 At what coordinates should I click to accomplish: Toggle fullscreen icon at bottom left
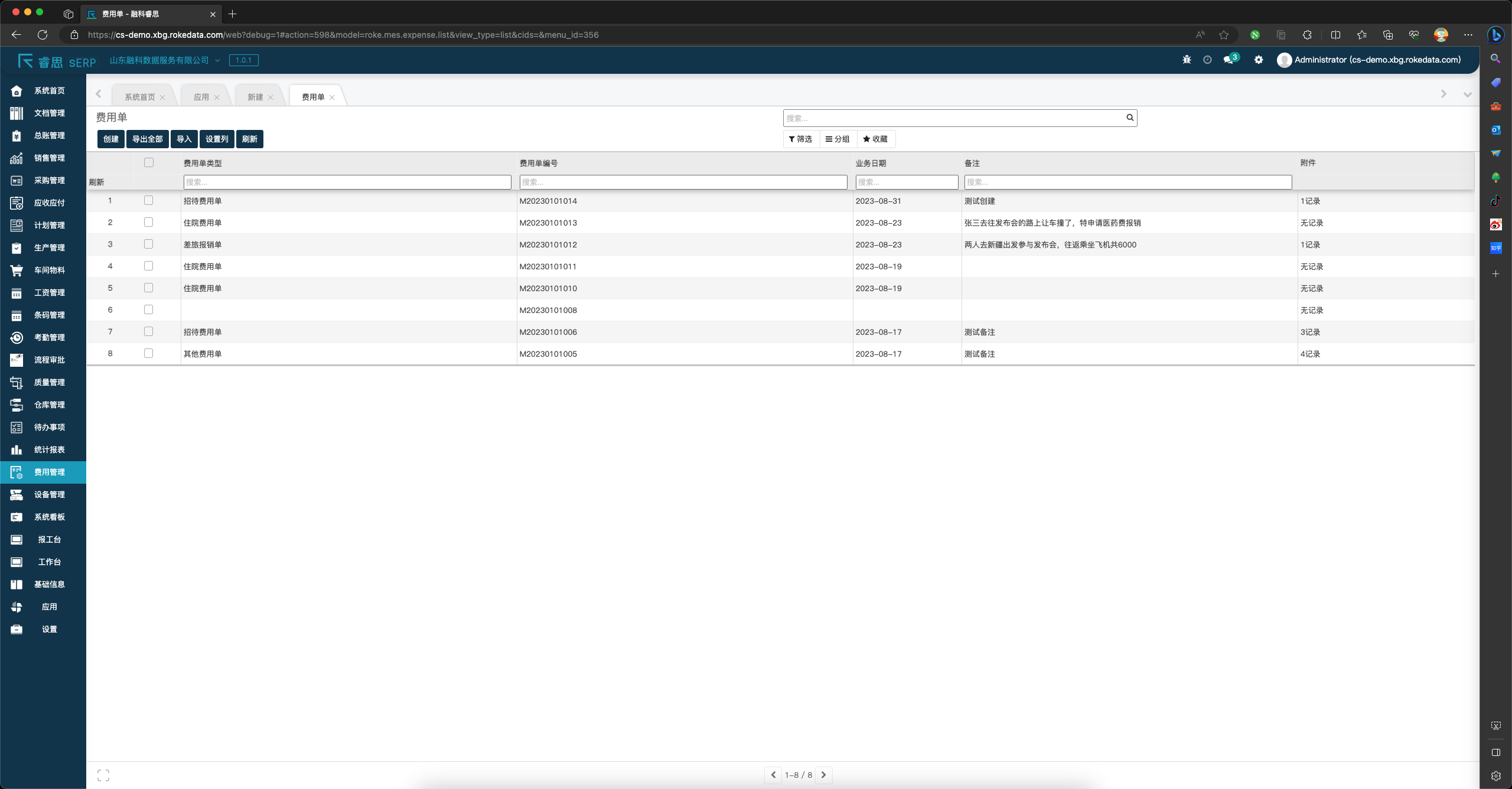click(103, 775)
